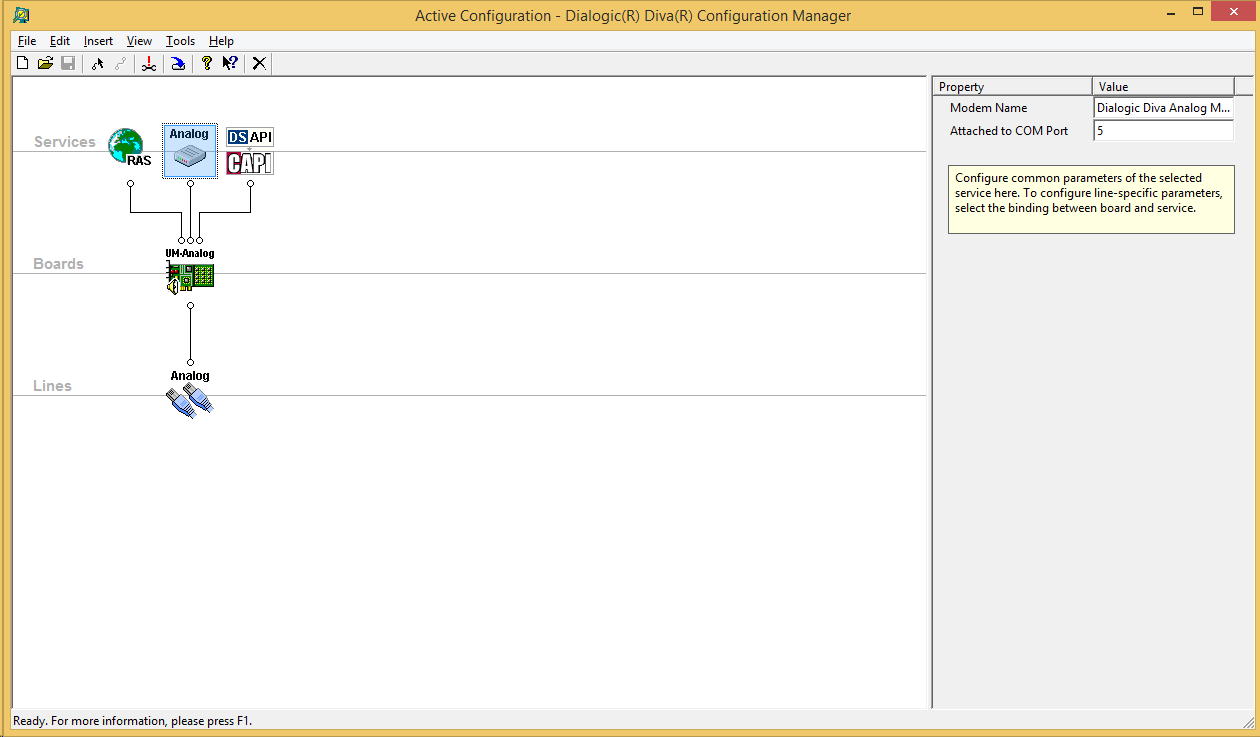The height and width of the screenshot is (737, 1260).
Task: Click the New configuration toolbar icon
Action: [23, 64]
